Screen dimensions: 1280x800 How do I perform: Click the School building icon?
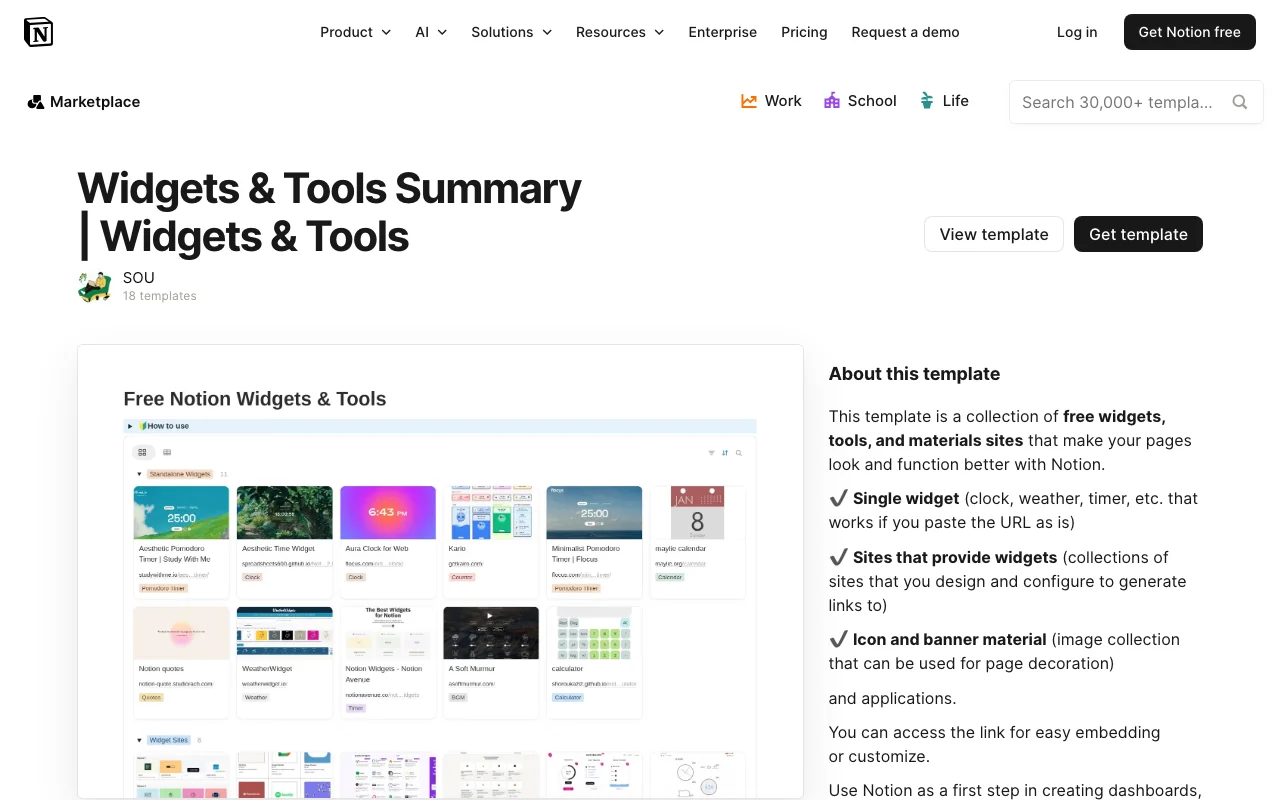click(832, 101)
